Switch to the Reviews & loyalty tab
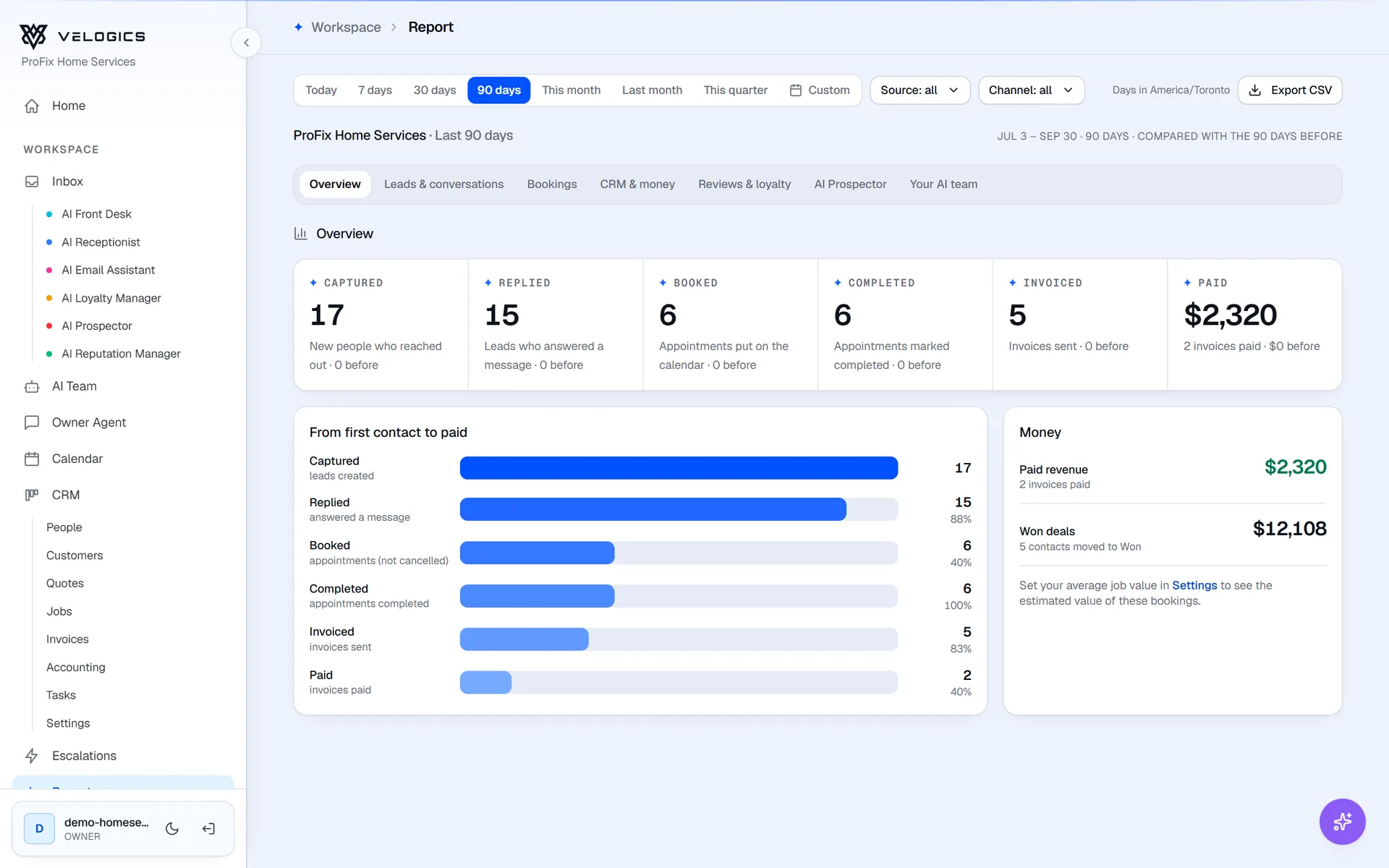The image size is (1389, 868). 744,184
